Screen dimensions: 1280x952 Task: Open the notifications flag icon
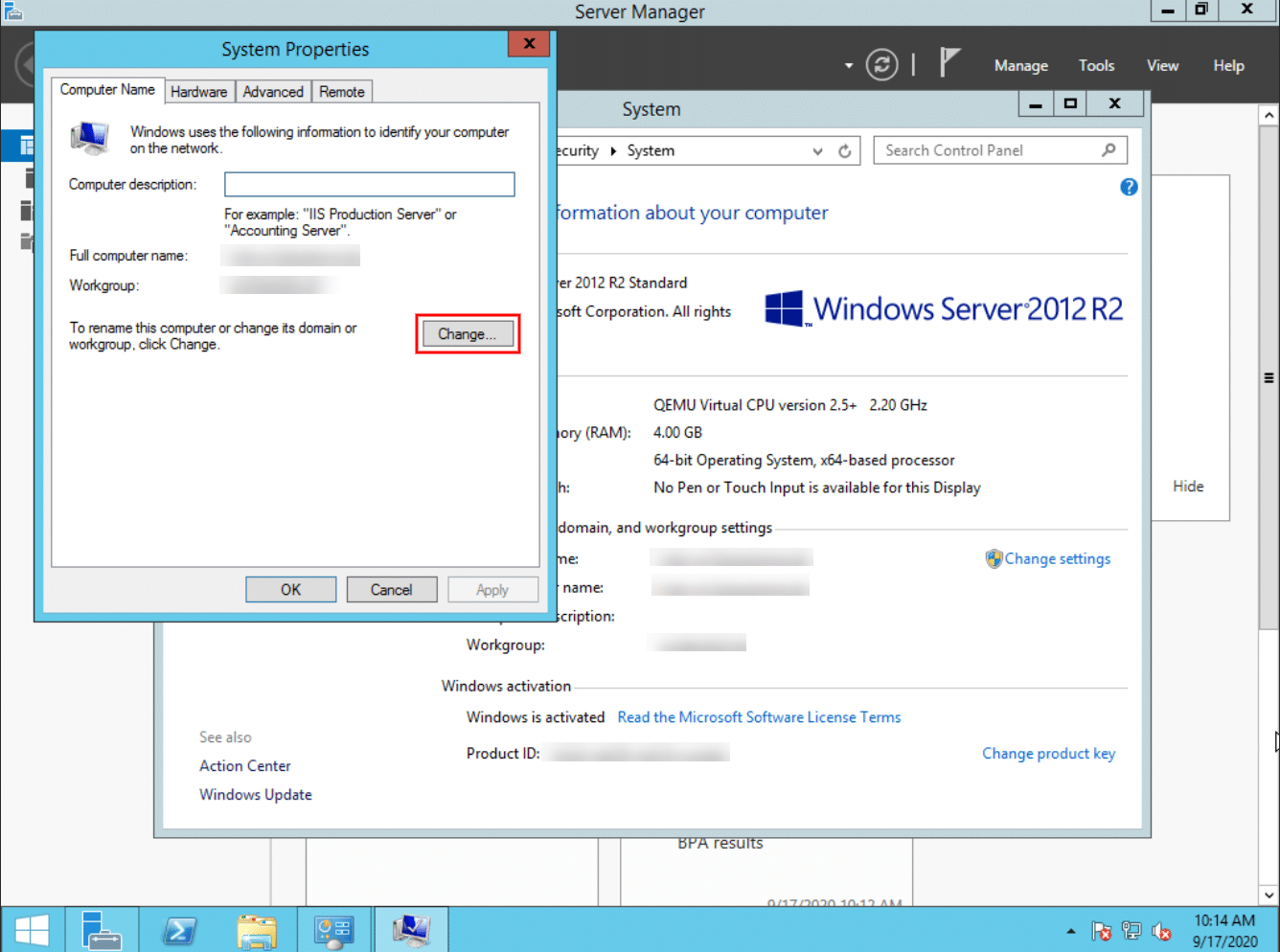[949, 63]
